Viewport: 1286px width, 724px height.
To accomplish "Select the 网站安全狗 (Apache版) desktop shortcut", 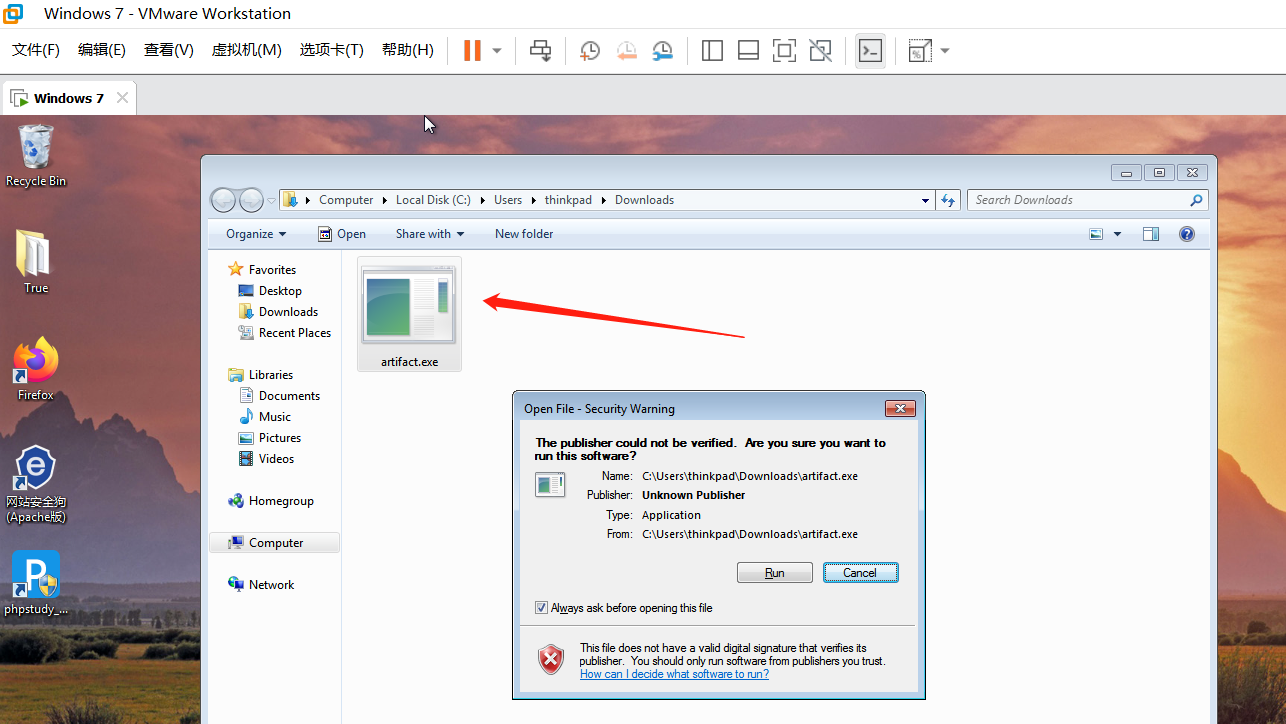I will (36, 484).
